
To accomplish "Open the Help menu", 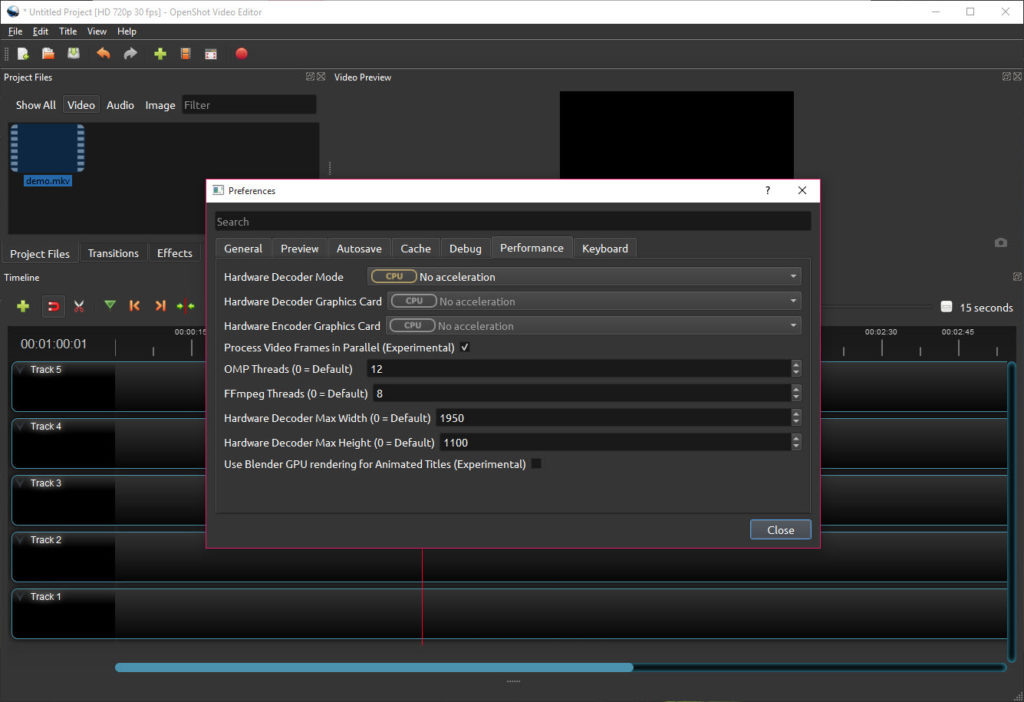I will 127,31.
